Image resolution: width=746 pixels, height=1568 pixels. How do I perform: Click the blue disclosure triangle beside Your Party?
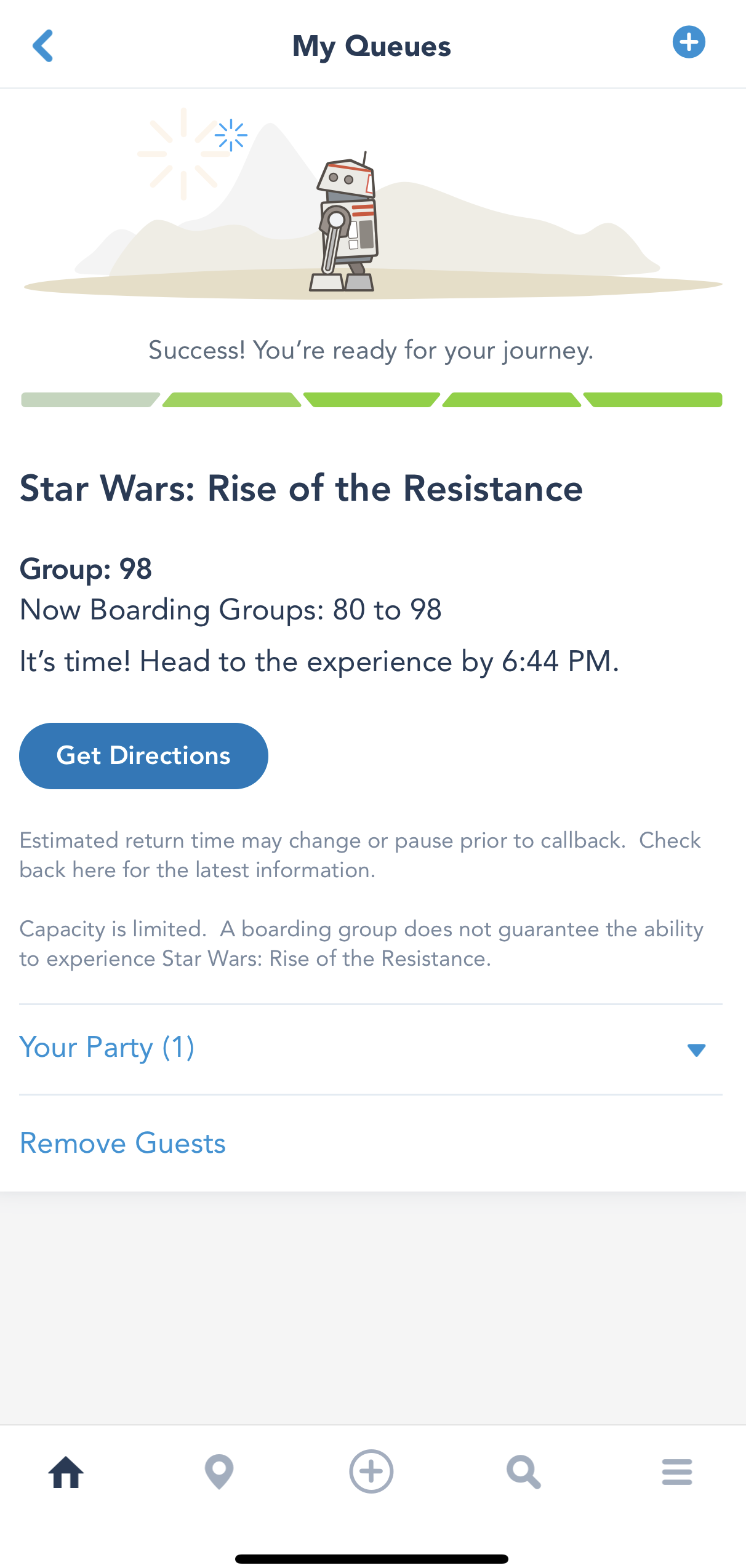click(x=696, y=1049)
